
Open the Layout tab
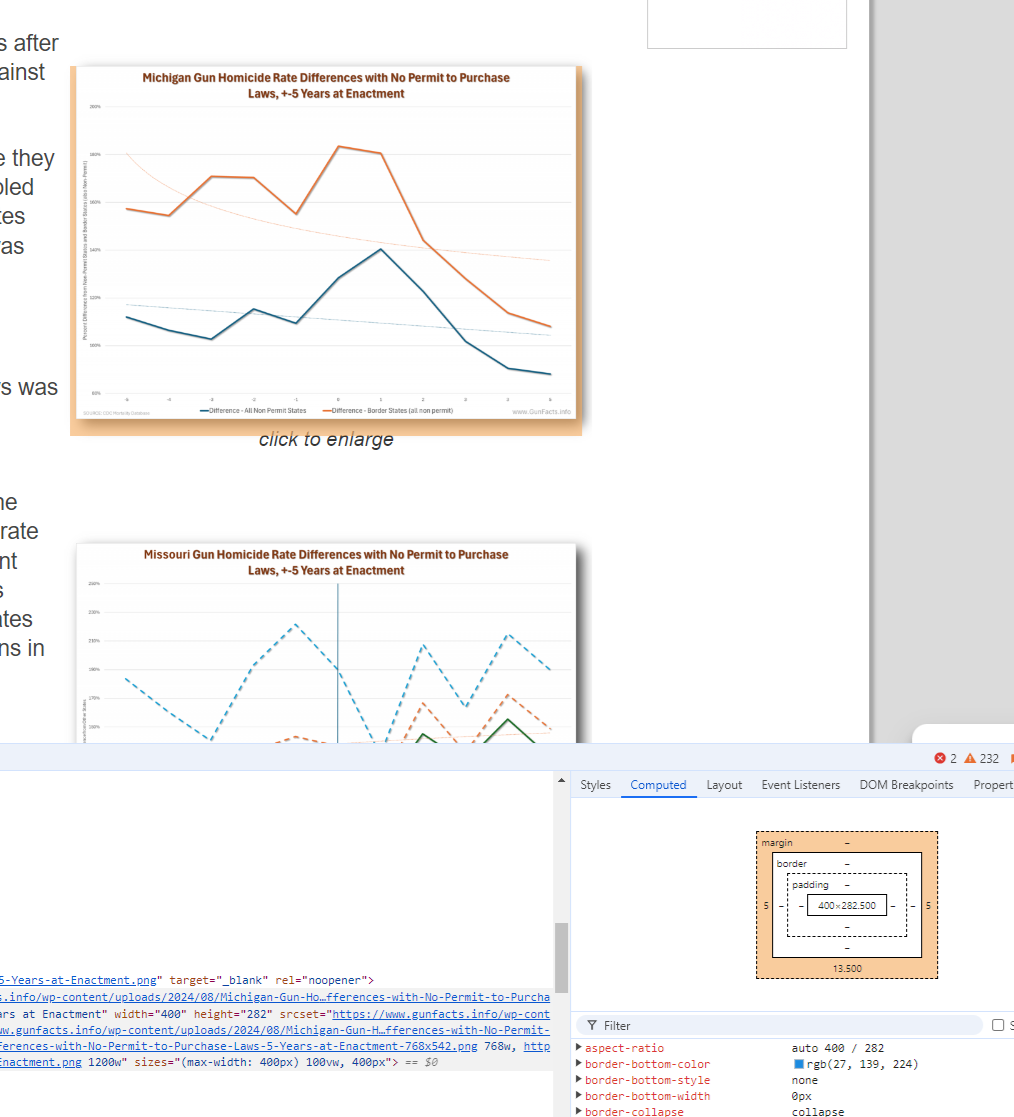724,785
